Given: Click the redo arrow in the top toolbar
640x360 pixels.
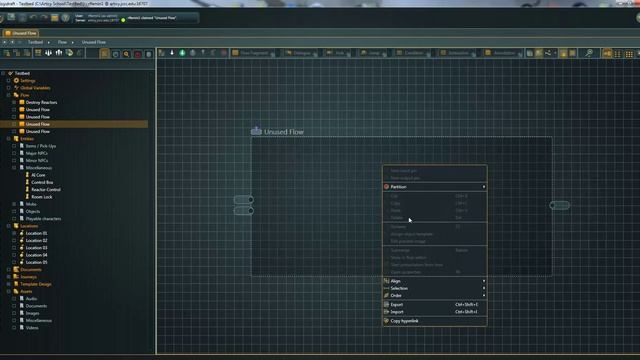Looking at the screenshot, I should tap(44, 18).
